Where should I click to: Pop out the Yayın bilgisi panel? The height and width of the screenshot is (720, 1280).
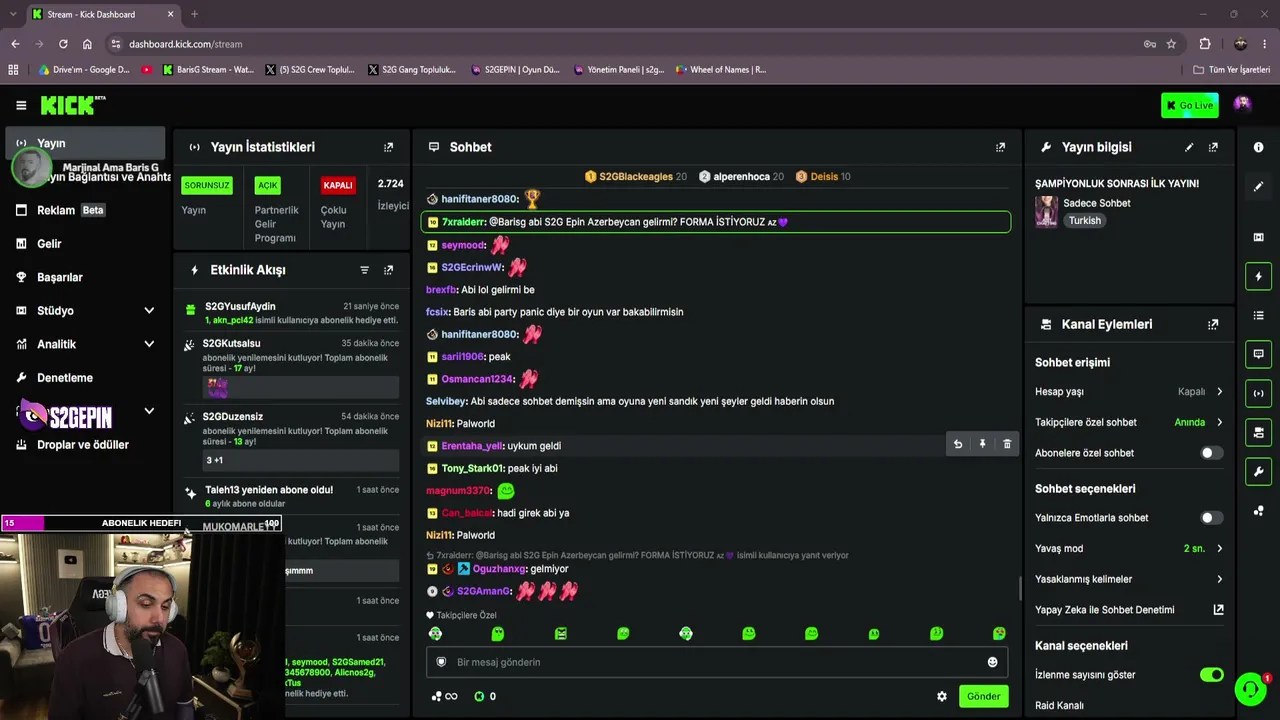pos(1213,147)
